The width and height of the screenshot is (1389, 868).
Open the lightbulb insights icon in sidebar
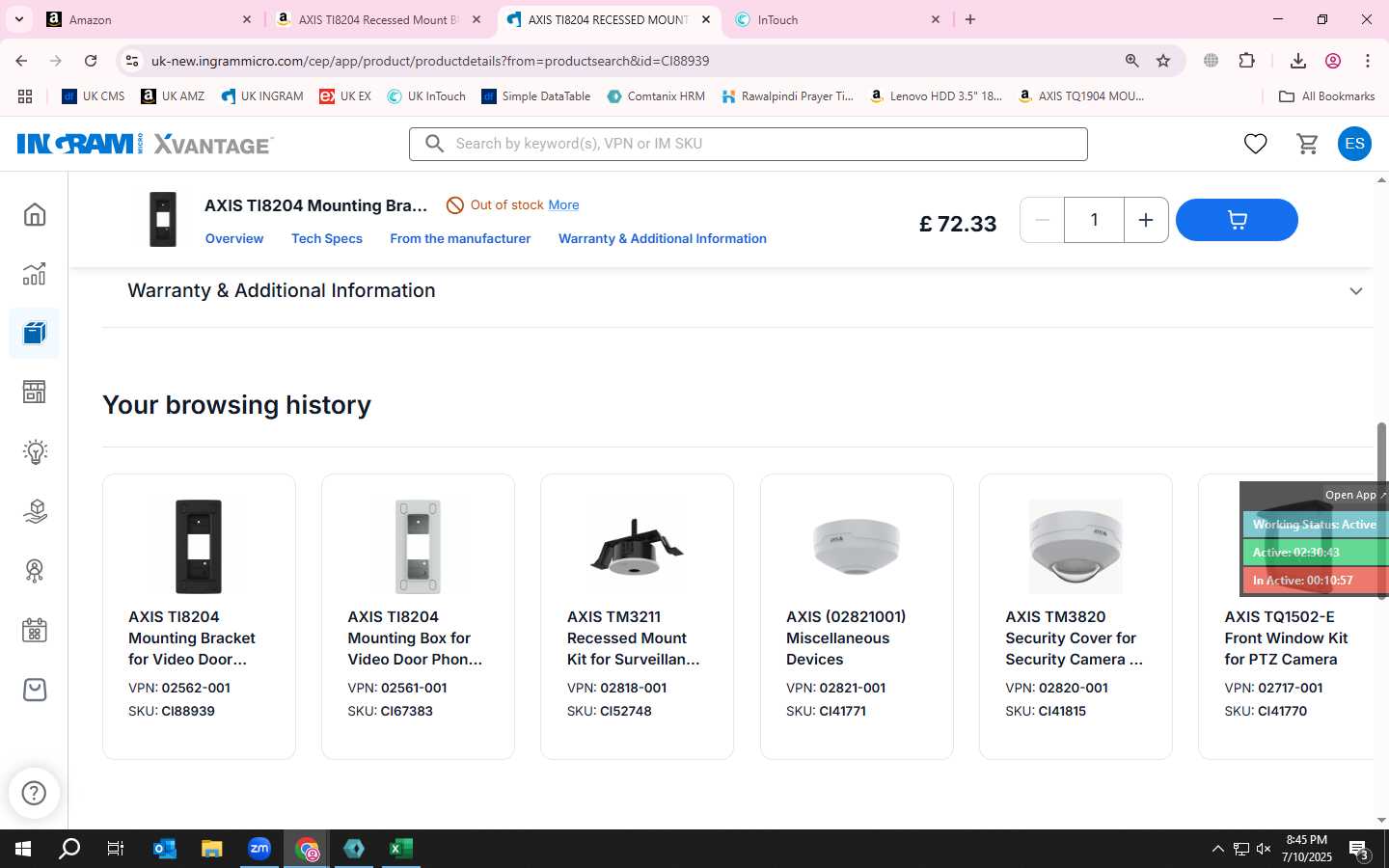coord(35,451)
